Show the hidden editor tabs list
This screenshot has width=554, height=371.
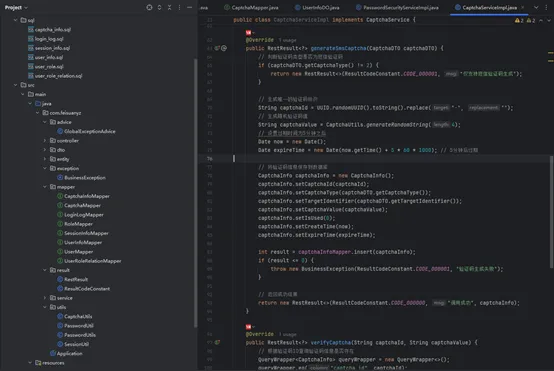coord(536,7)
